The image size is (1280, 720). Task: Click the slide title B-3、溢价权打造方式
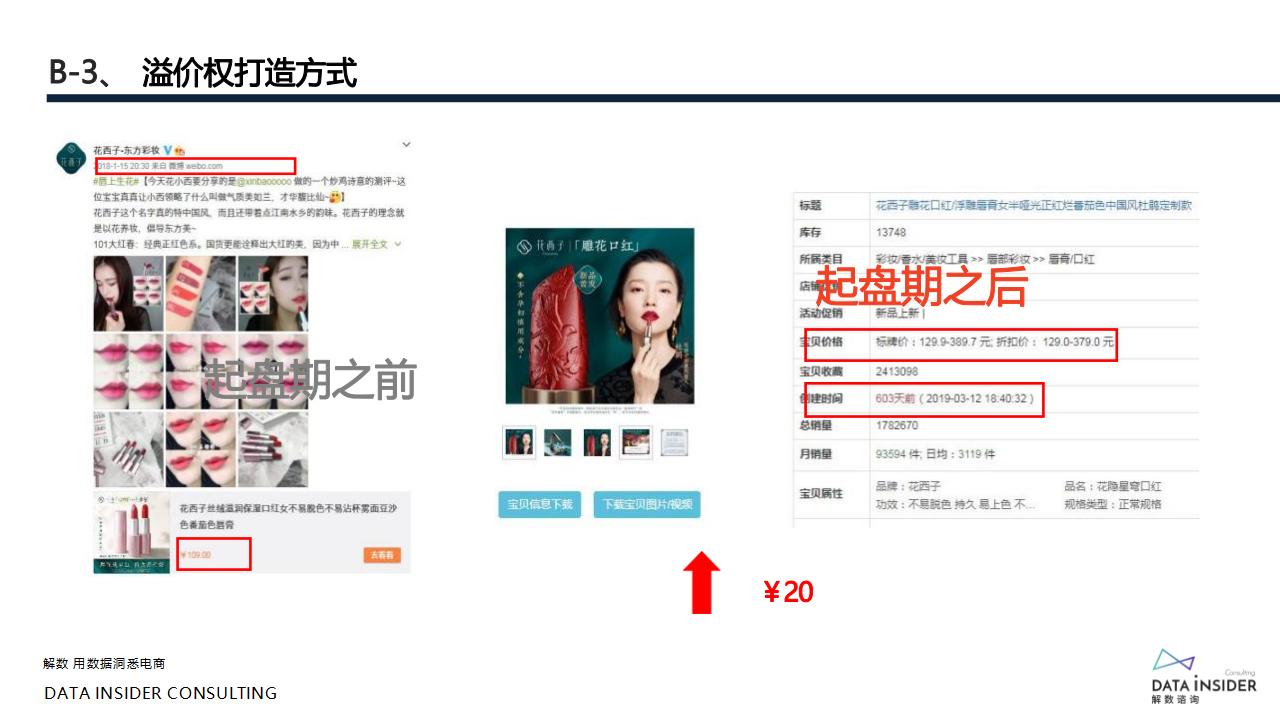click(202, 72)
